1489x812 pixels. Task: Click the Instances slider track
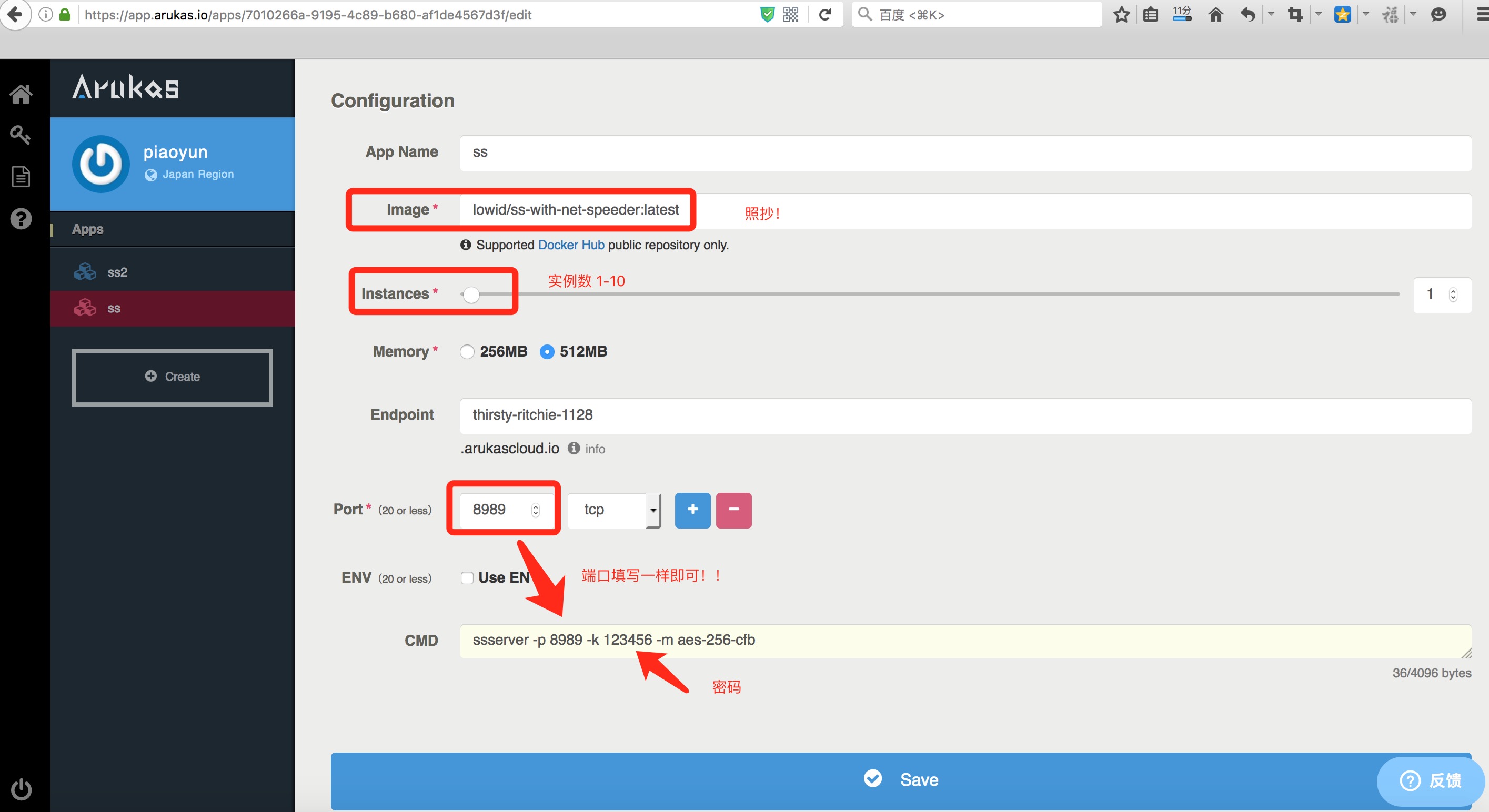point(930,294)
